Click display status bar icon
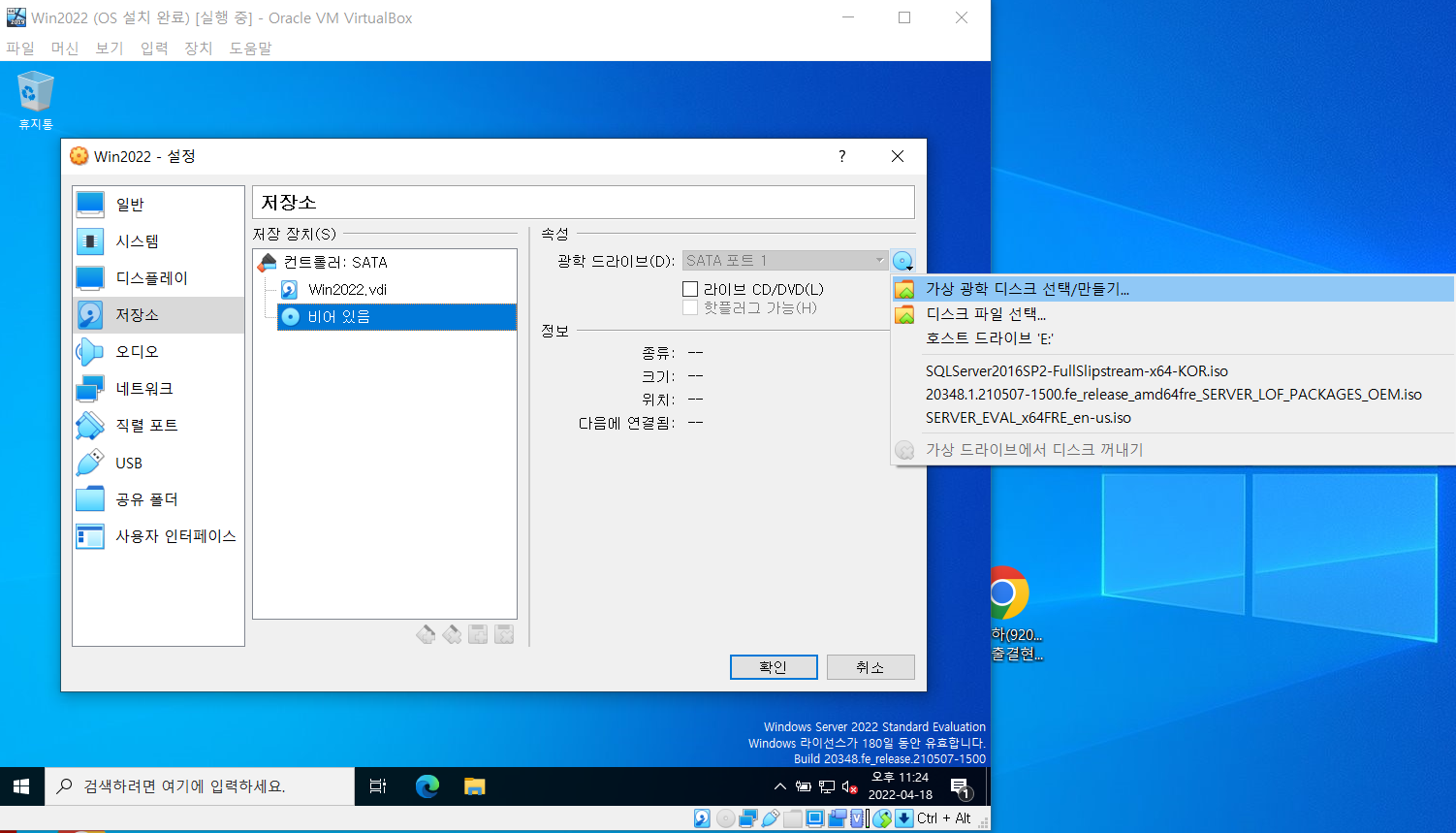This screenshot has height=833, width=1456. 815,818
